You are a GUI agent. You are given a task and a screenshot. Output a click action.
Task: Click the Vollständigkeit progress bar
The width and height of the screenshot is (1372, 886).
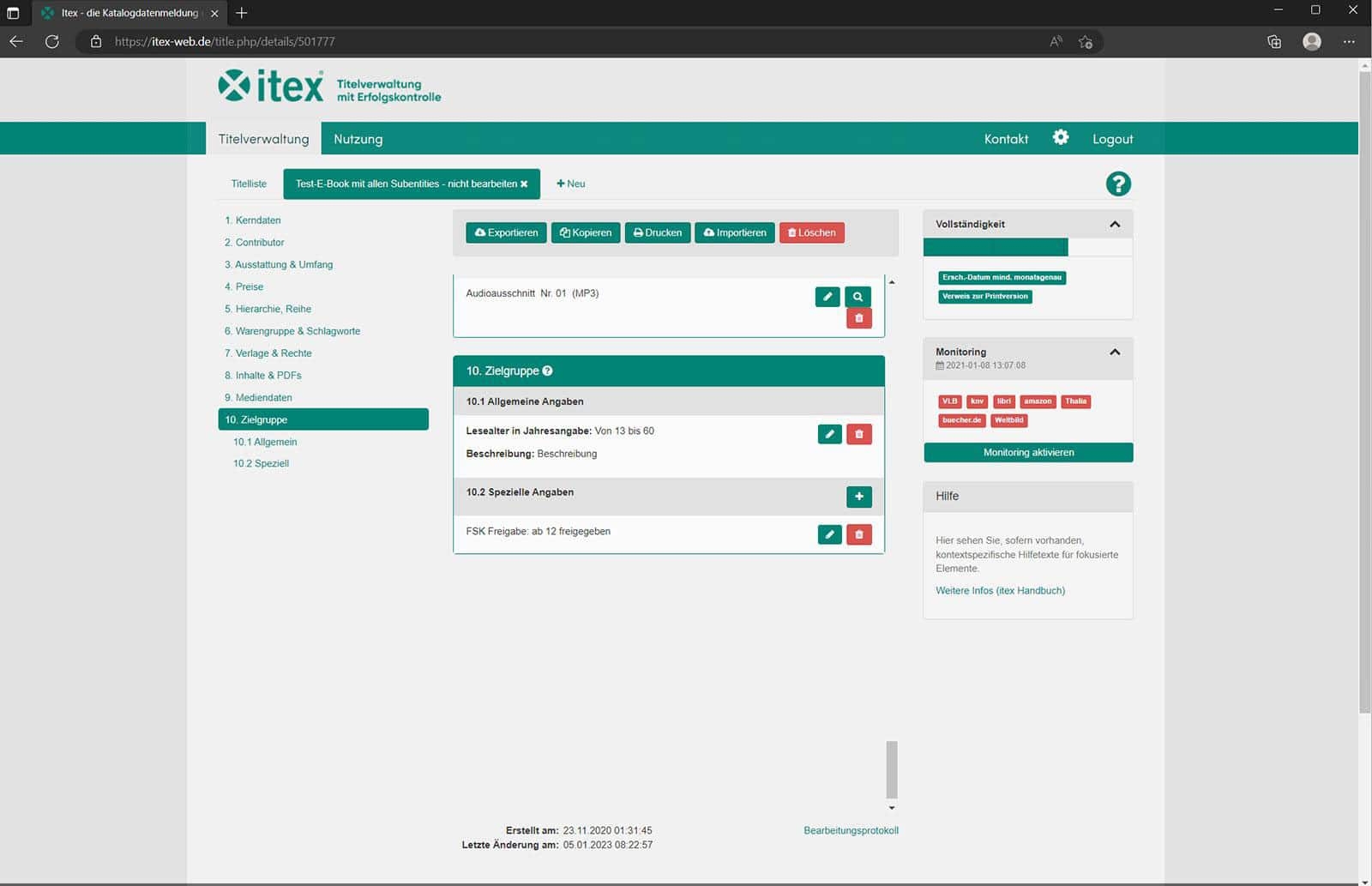click(1028, 247)
